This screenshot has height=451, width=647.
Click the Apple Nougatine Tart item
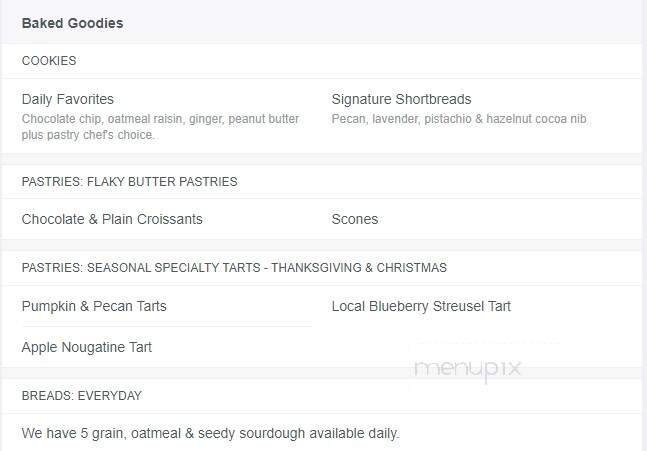point(87,347)
